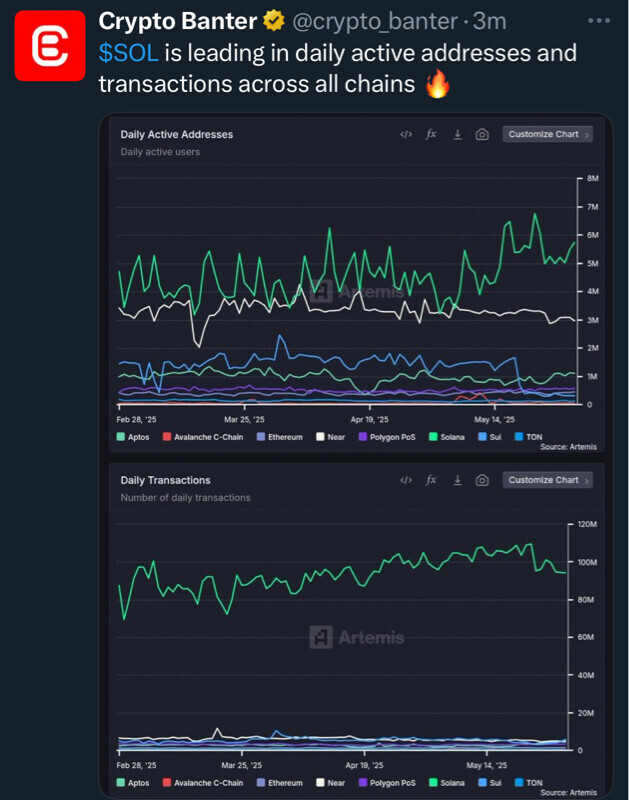Click the Crypto Banter red profile avatar
Screen dimensions: 629x800
pos(50,45)
